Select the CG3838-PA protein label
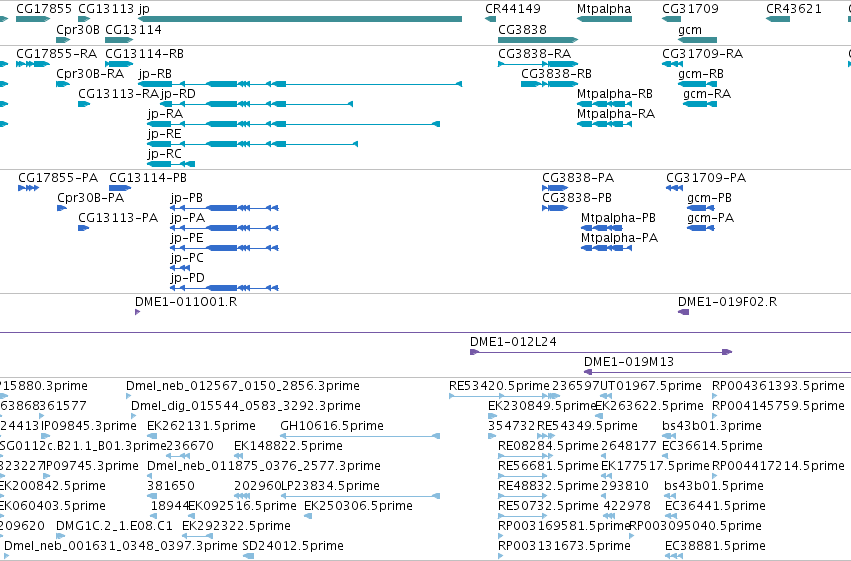This screenshot has height=561, width=851. pos(578,178)
